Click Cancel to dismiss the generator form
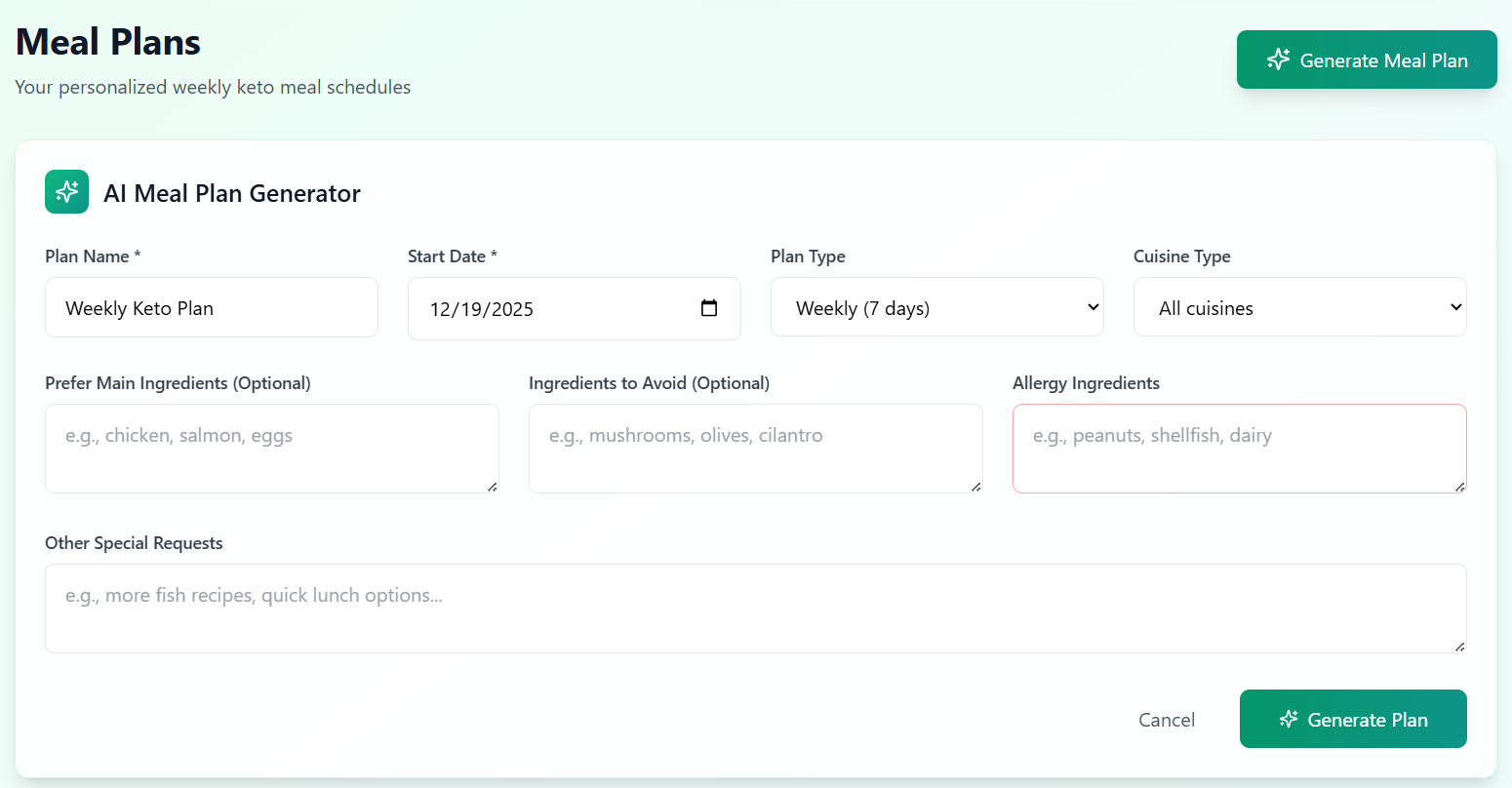 (x=1167, y=719)
